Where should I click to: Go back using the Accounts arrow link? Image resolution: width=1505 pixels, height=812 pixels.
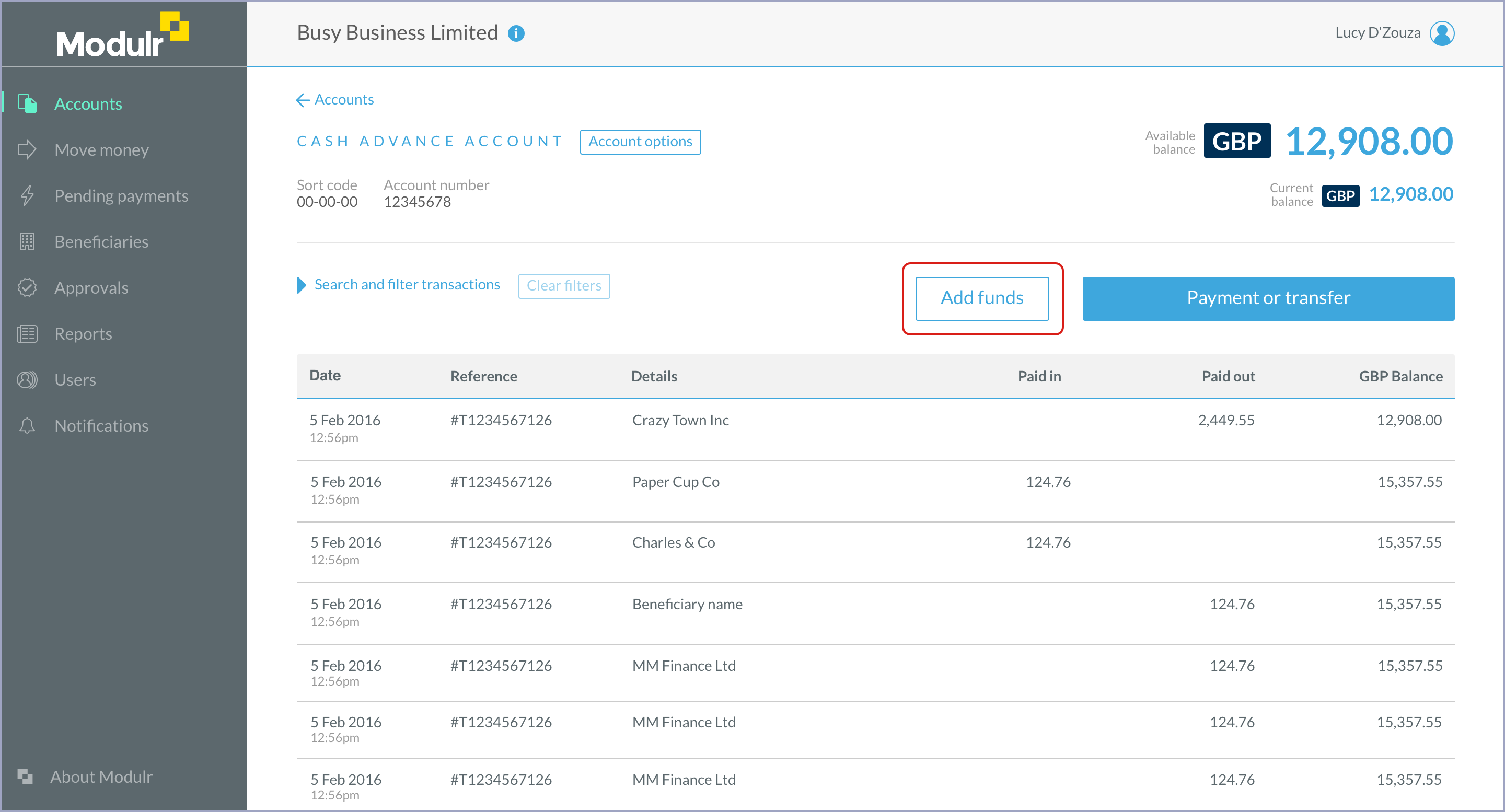pyautogui.click(x=335, y=100)
